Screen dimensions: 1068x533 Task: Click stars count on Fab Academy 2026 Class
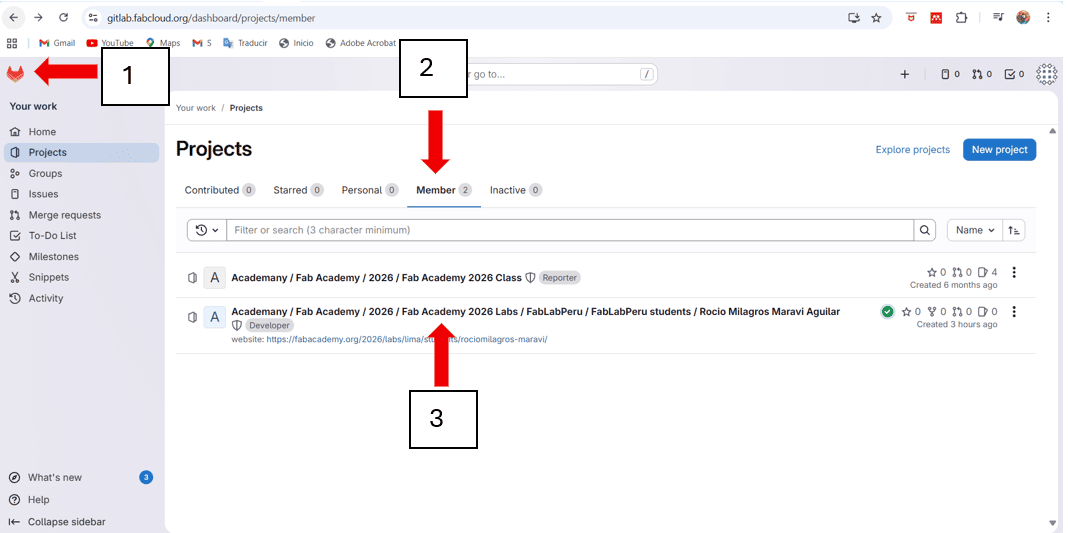pos(937,273)
